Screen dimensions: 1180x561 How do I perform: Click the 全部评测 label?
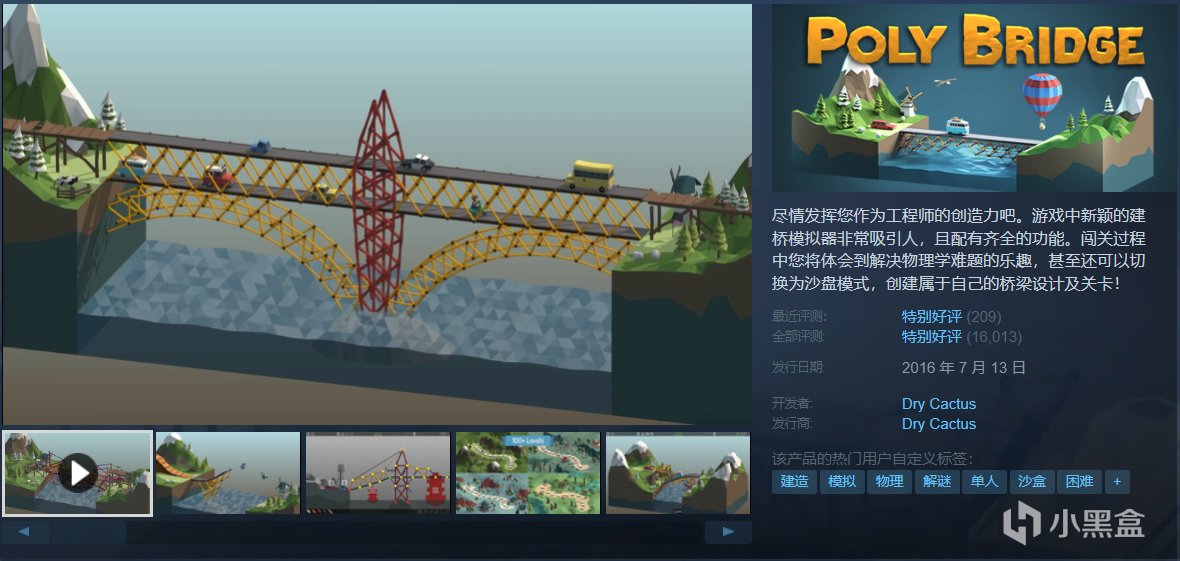(x=798, y=337)
